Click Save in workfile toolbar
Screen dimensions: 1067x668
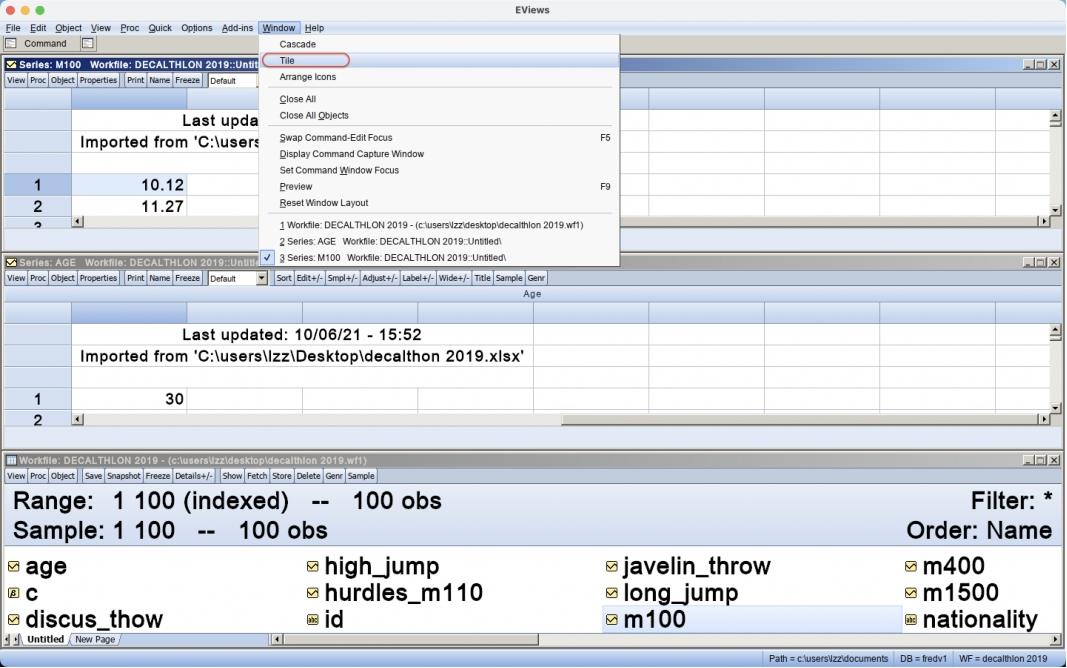click(x=93, y=476)
